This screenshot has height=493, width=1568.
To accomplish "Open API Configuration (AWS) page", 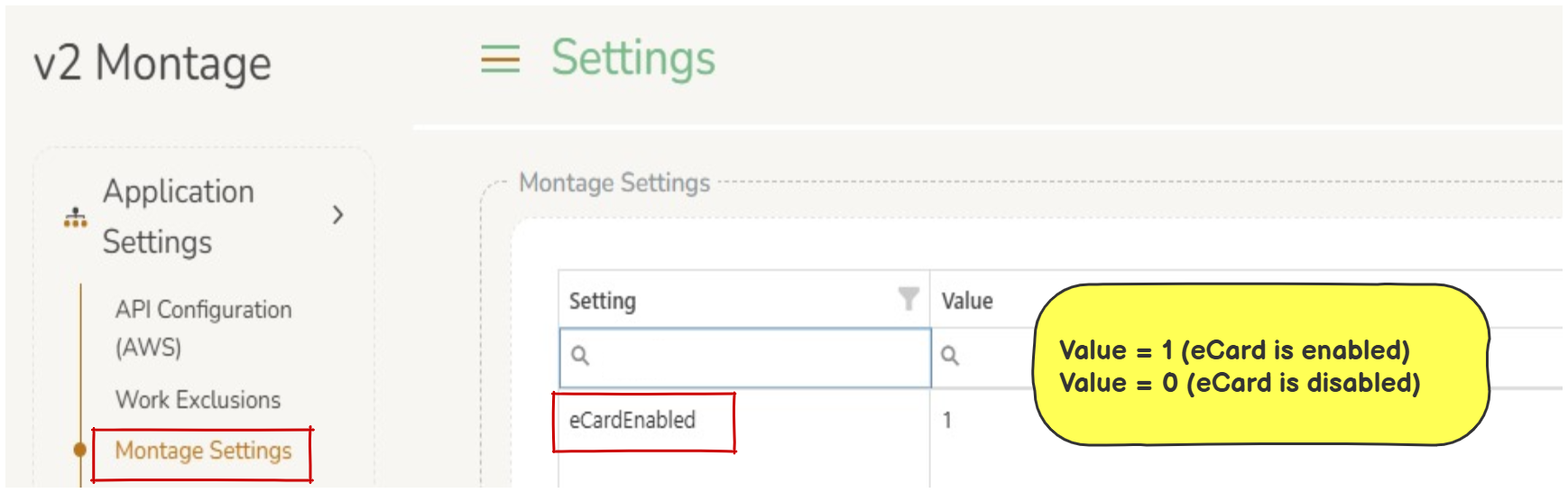I will pyautogui.click(x=203, y=328).
